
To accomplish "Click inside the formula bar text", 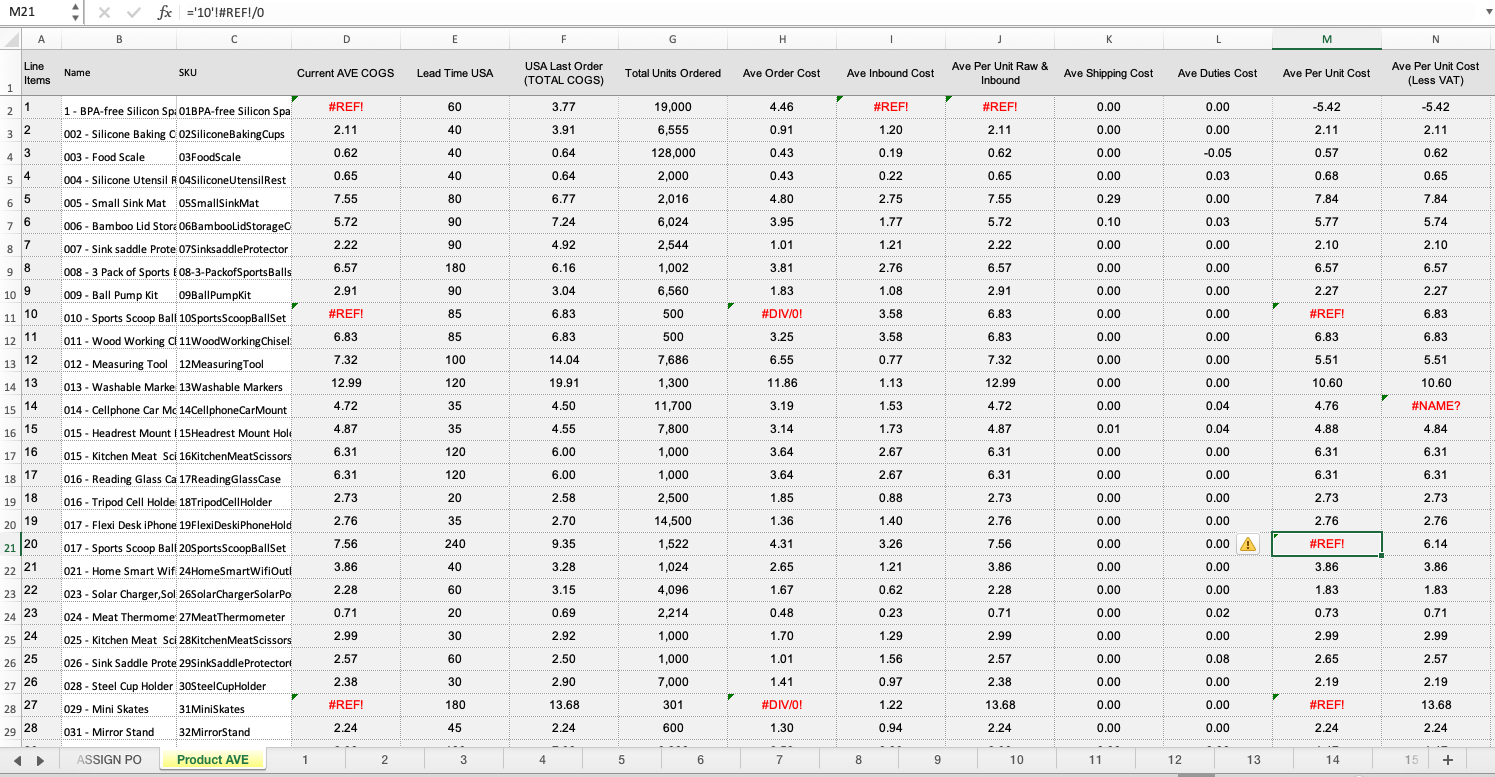I will point(830,13).
